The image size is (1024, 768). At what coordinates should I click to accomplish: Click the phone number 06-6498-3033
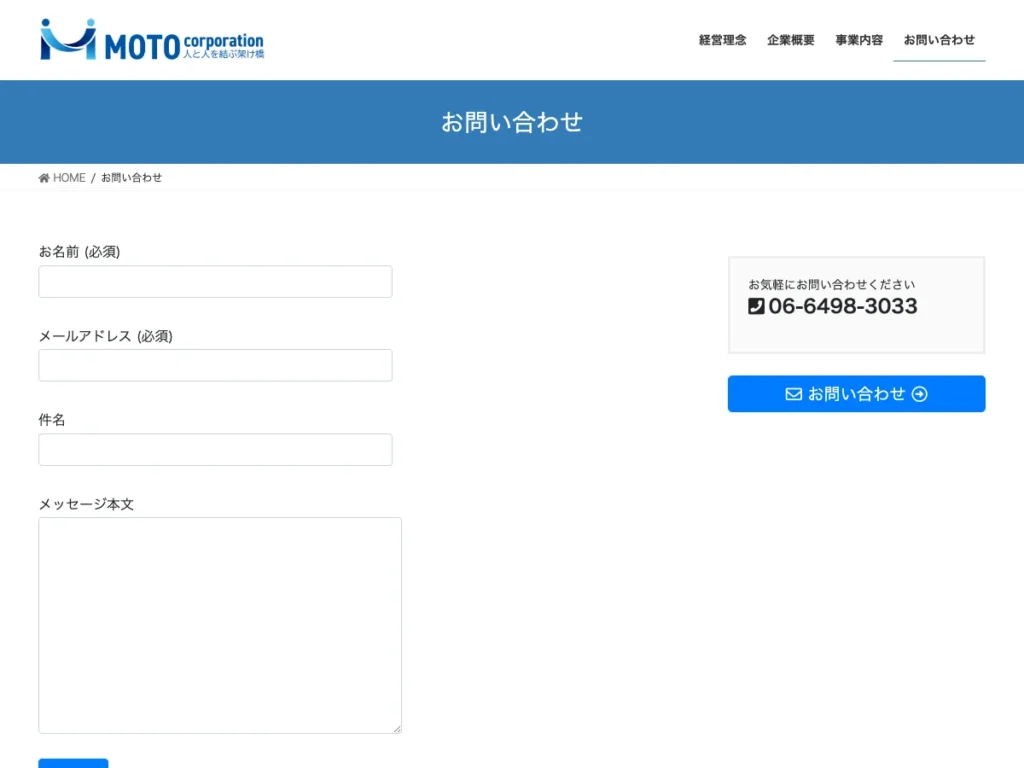[x=842, y=306]
